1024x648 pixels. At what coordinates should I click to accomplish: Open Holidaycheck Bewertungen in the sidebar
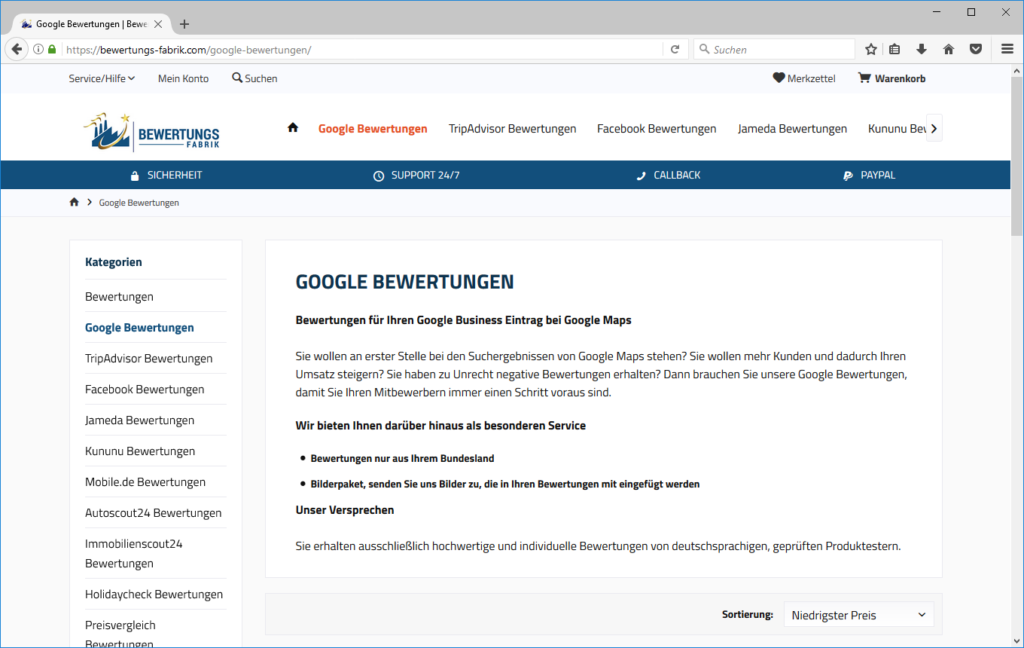[x=153, y=594]
